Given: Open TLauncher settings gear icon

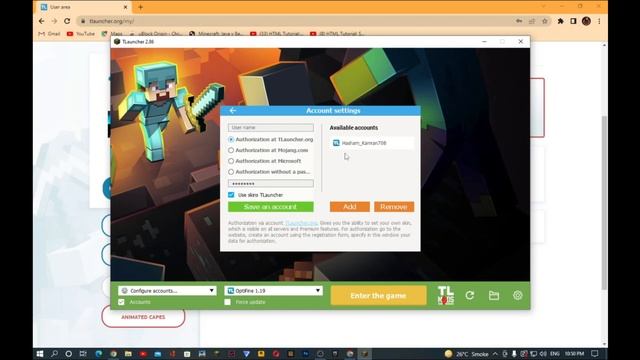Looking at the screenshot, I should click(x=518, y=295).
